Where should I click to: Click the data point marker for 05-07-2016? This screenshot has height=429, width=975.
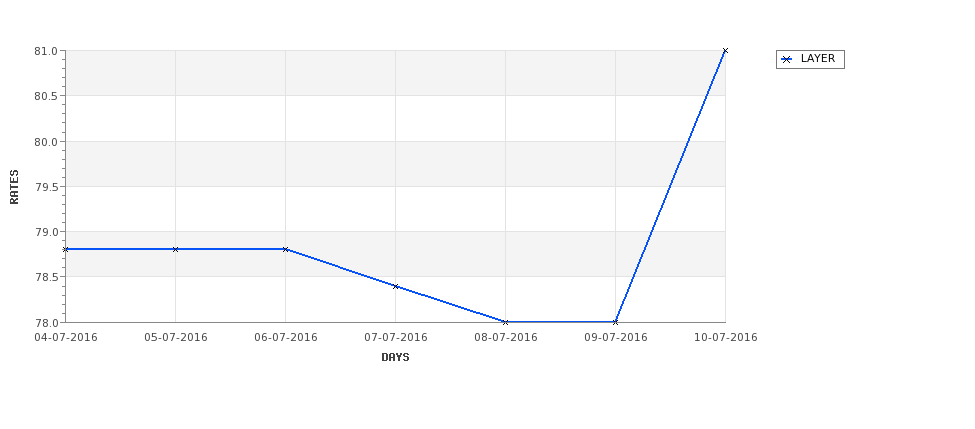[175, 249]
